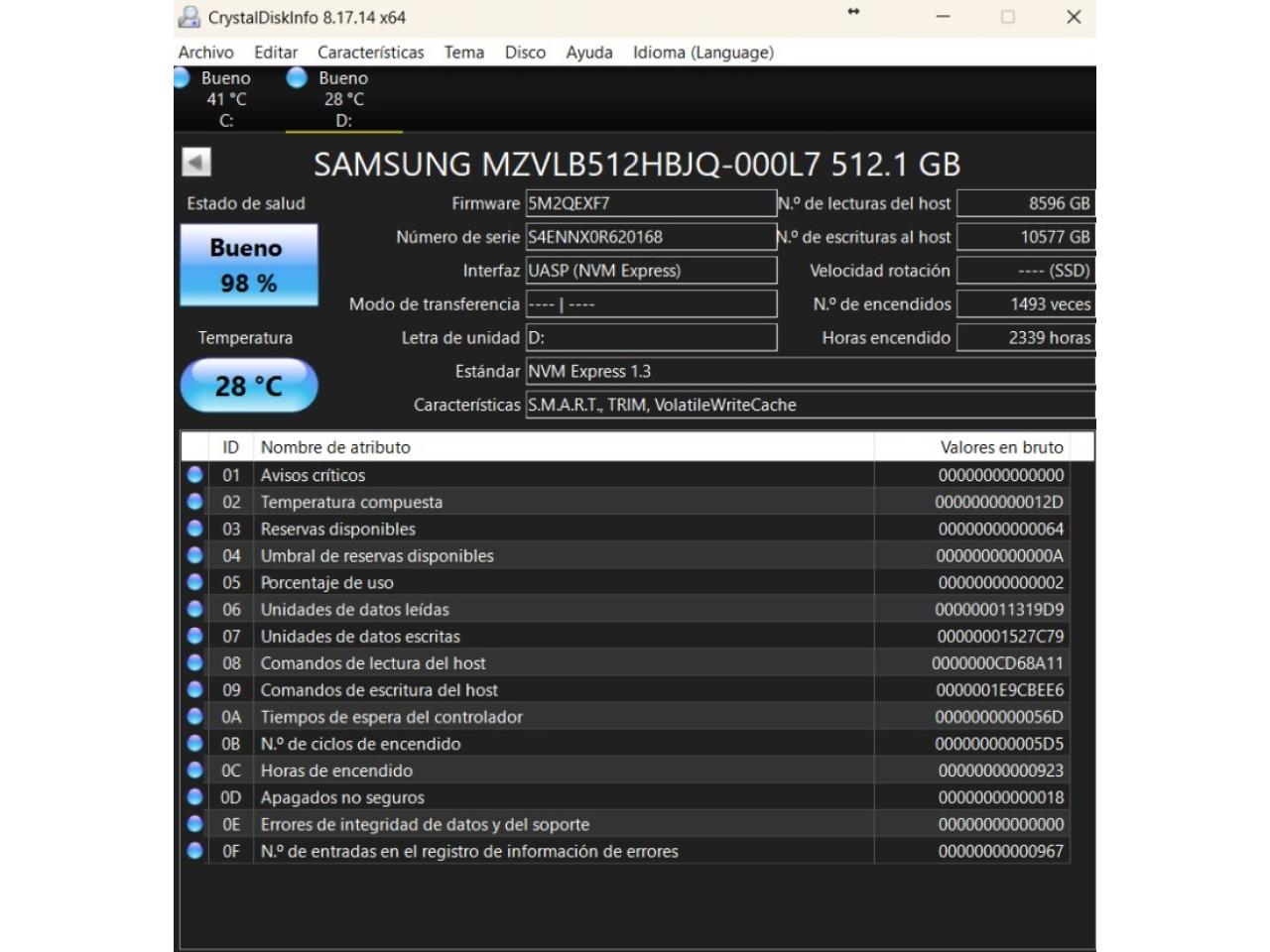
Task: Click the Bueno 98 % health status button
Action: pyautogui.click(x=249, y=265)
